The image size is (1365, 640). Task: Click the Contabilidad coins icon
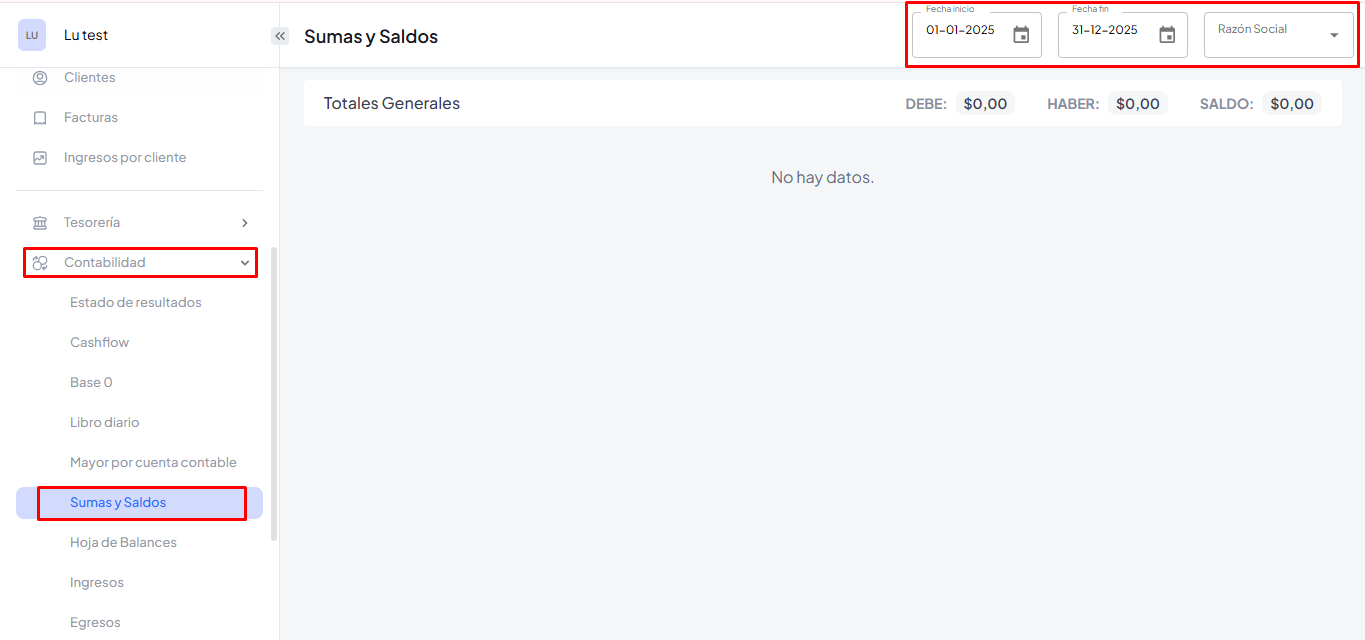pyautogui.click(x=40, y=263)
